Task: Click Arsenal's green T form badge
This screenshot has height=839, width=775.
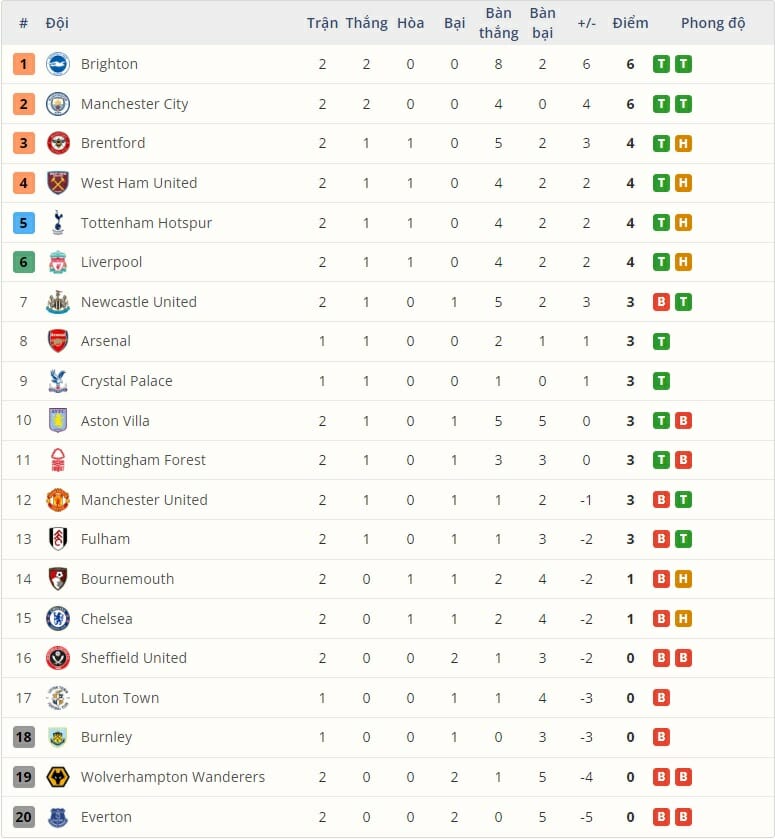Action: pyautogui.click(x=661, y=341)
